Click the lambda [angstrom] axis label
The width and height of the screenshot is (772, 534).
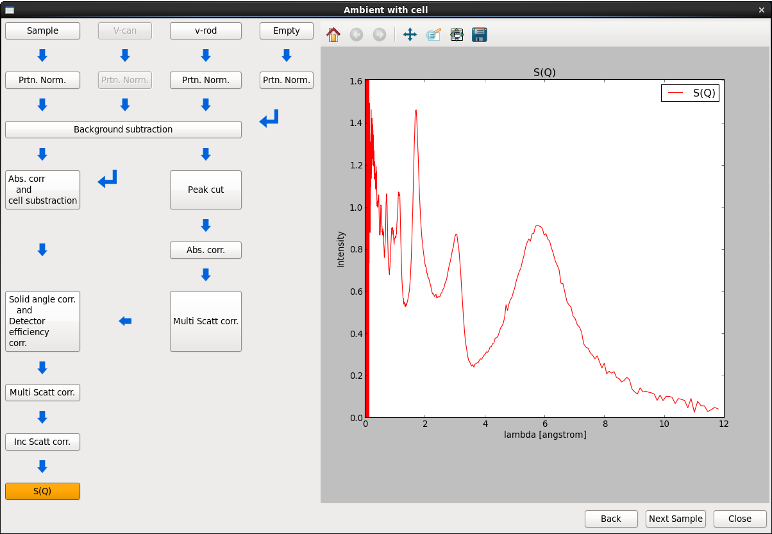pos(545,435)
